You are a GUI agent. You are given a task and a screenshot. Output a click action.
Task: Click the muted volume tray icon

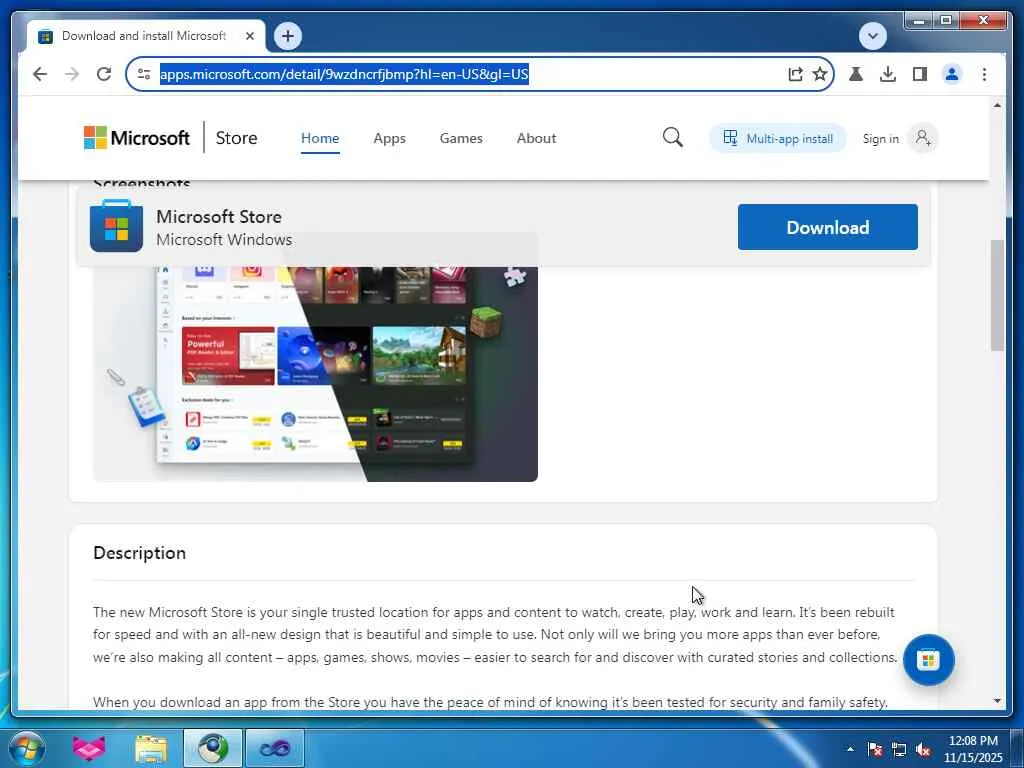point(924,749)
